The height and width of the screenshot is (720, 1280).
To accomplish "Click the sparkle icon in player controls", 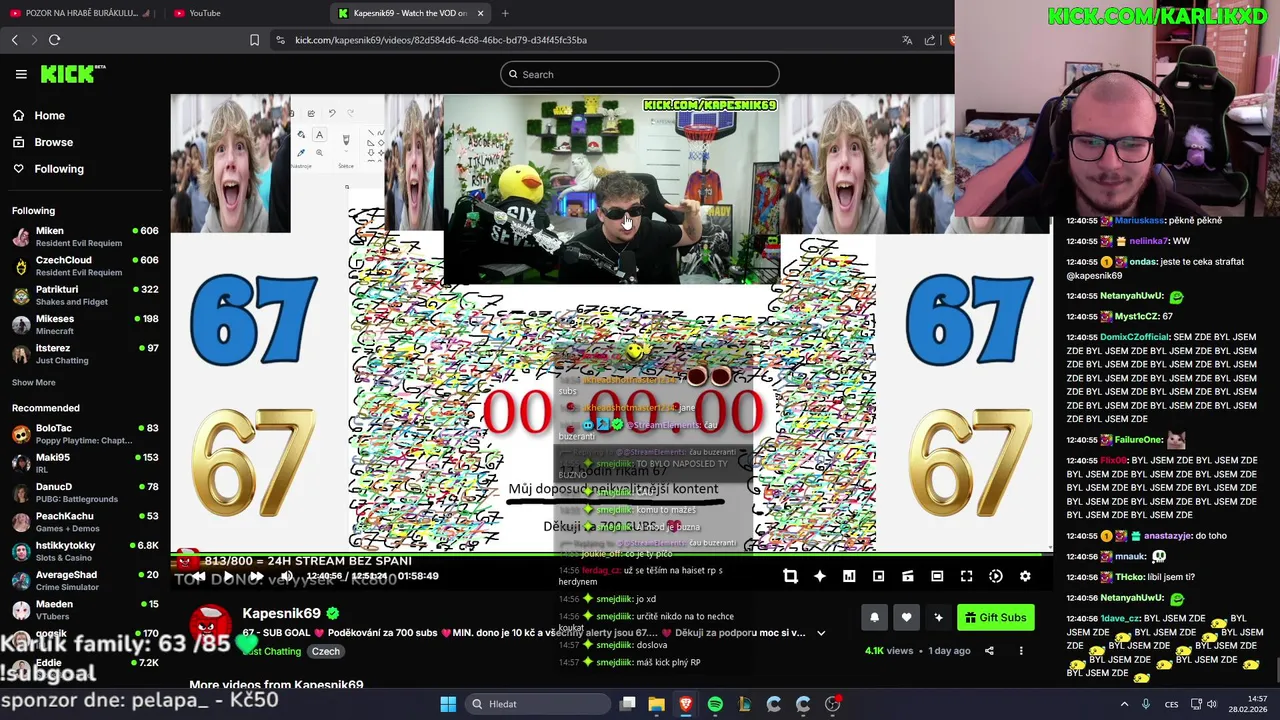I will tap(820, 576).
